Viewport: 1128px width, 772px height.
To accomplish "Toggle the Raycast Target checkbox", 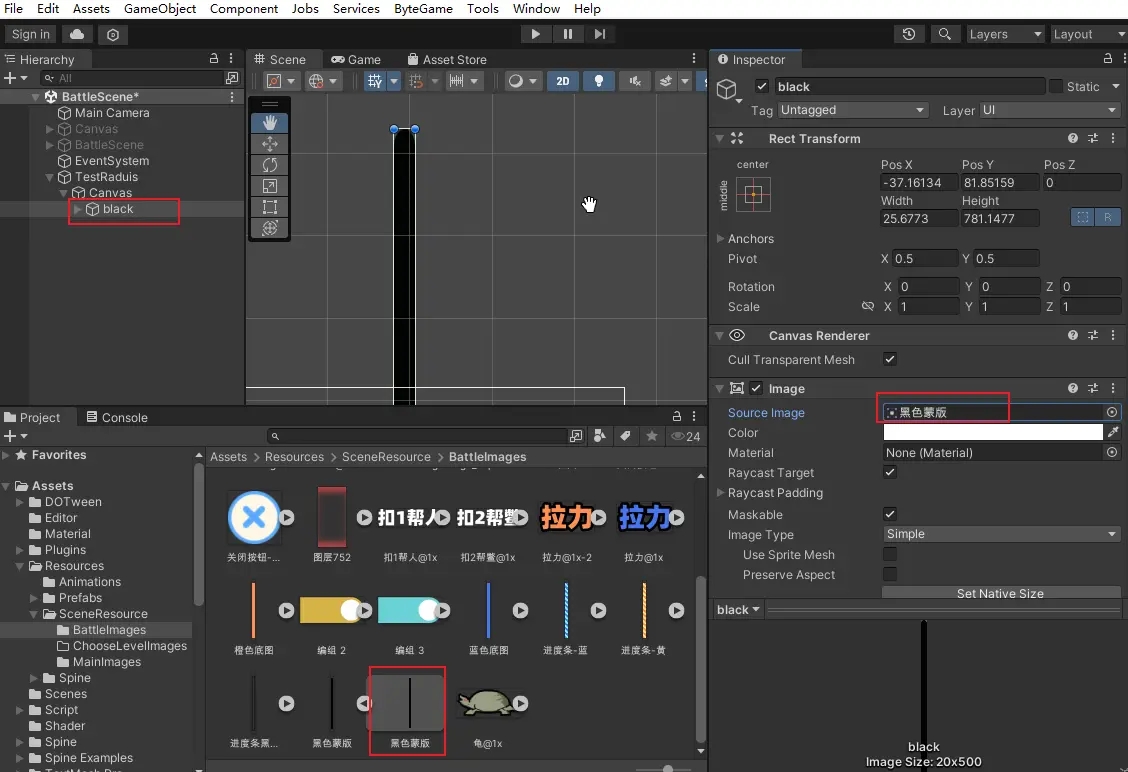I will 890,473.
